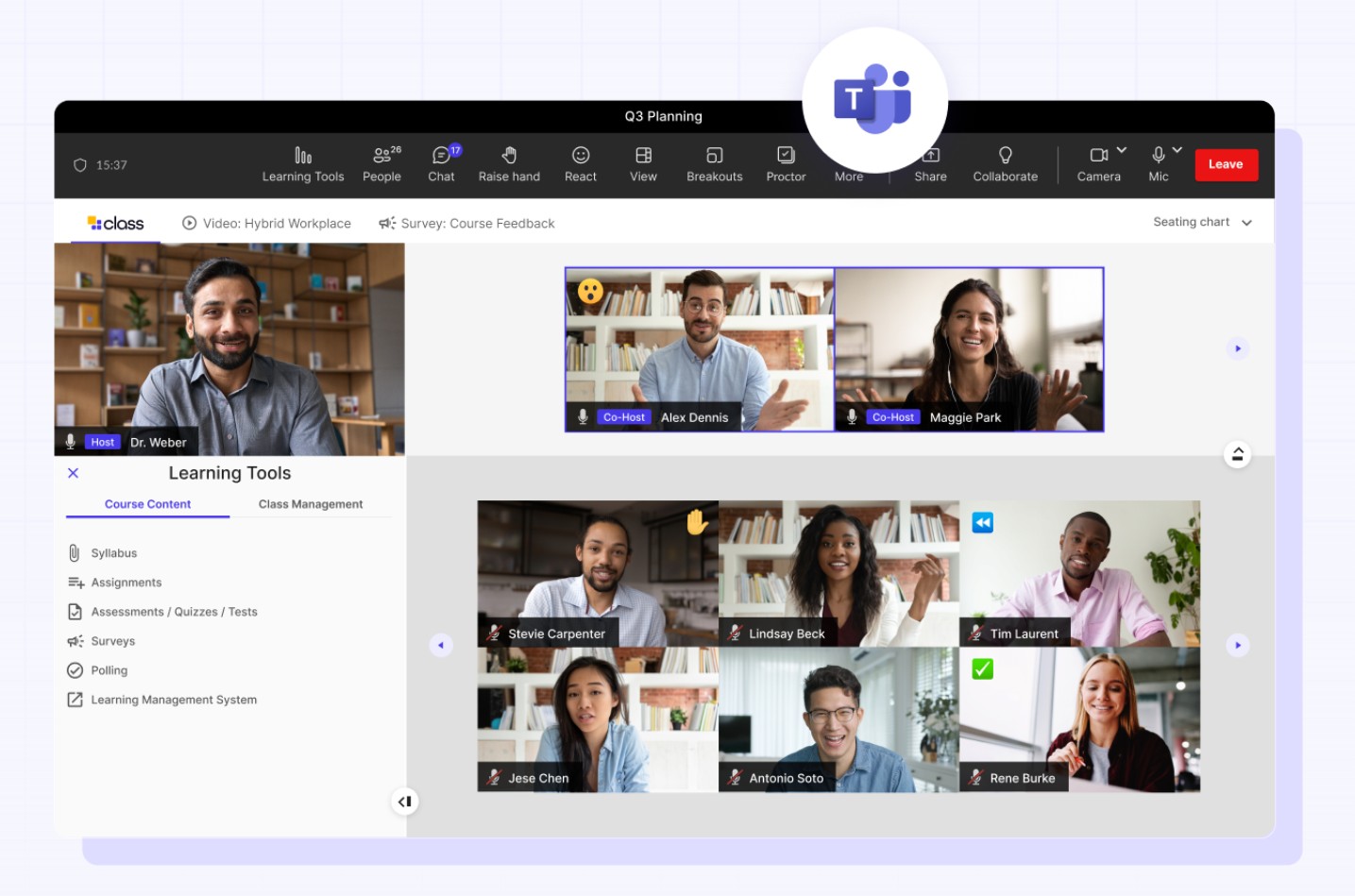Select Maggie Park video tile
The width and height of the screenshot is (1355, 896).
(x=969, y=349)
